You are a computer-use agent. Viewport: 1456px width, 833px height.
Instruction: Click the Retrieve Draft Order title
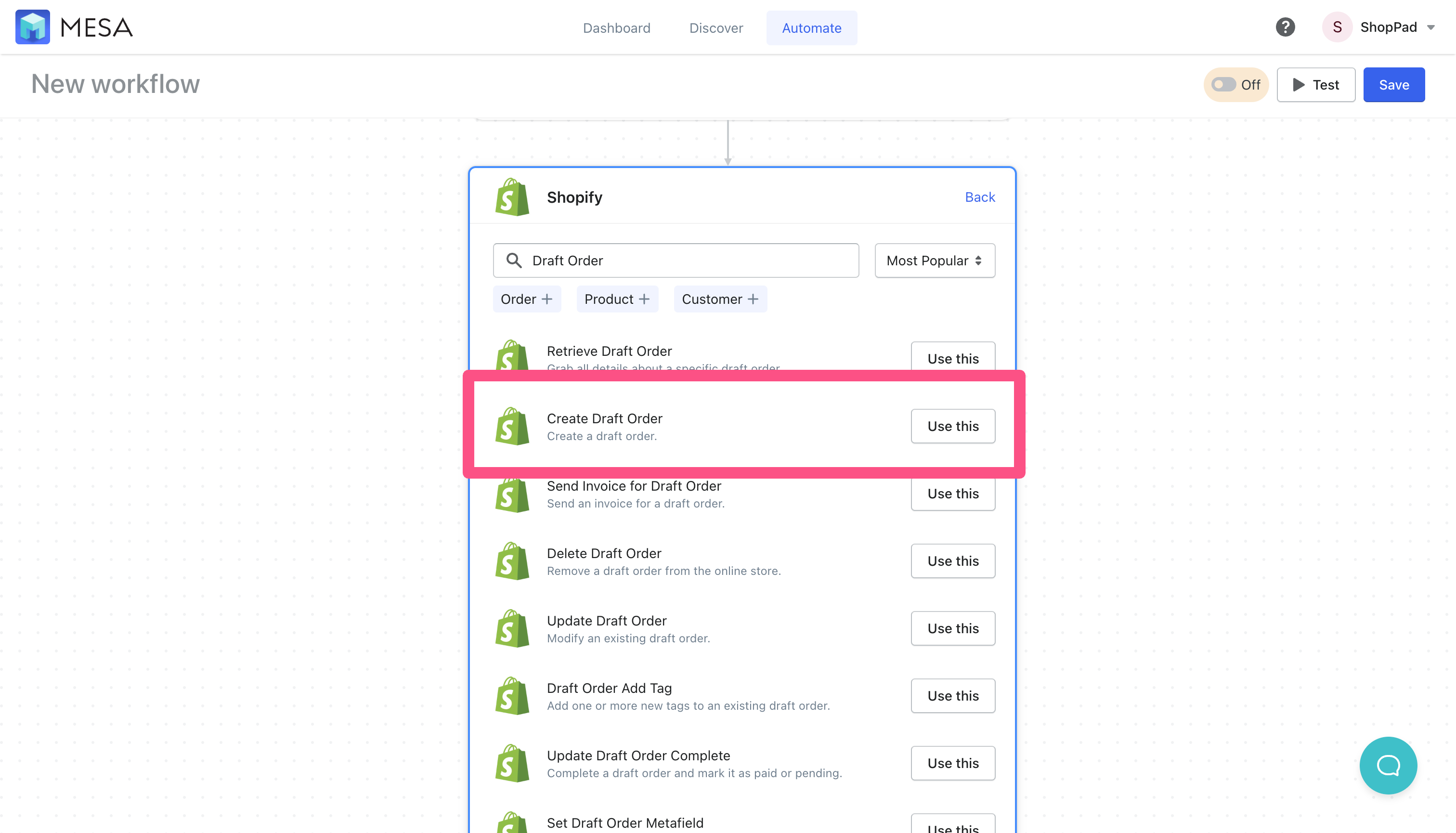click(x=609, y=351)
